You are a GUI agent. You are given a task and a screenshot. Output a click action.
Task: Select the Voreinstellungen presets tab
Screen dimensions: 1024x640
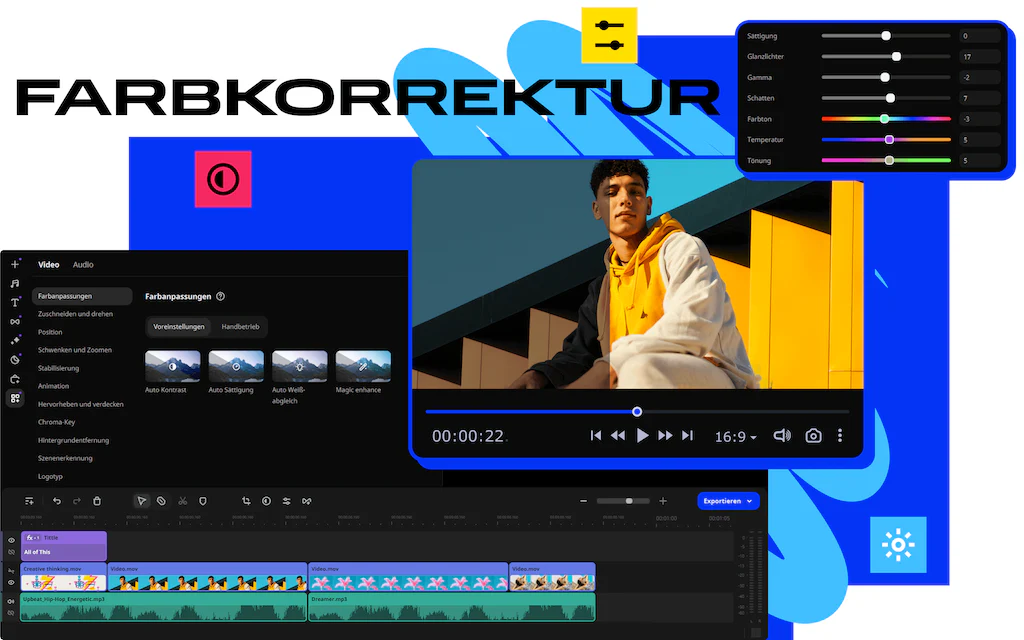pos(179,327)
